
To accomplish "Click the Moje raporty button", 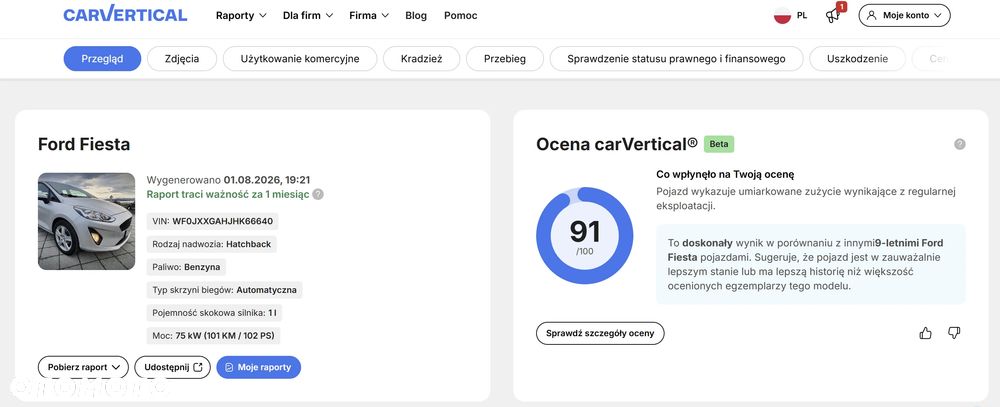I will 258,367.
